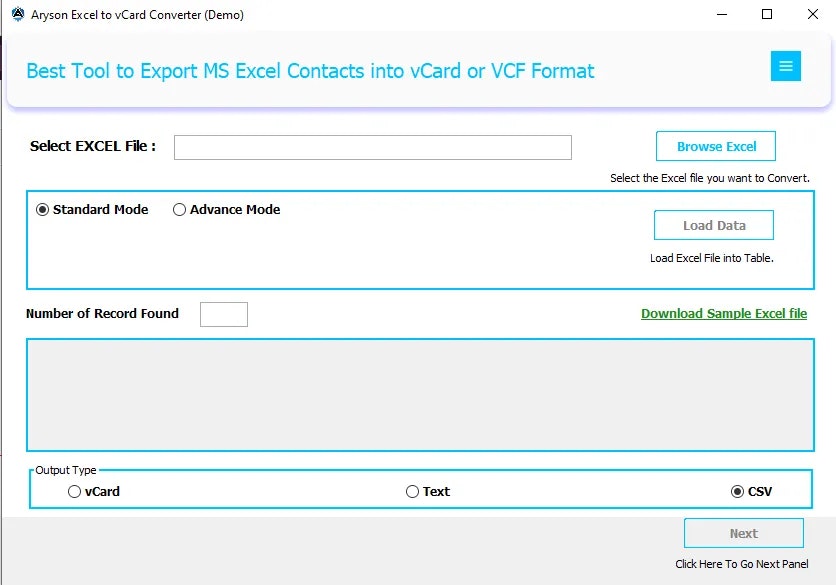Click 'Select the Excel file you want to Convert.' text
The width and height of the screenshot is (836, 585).
[710, 178]
